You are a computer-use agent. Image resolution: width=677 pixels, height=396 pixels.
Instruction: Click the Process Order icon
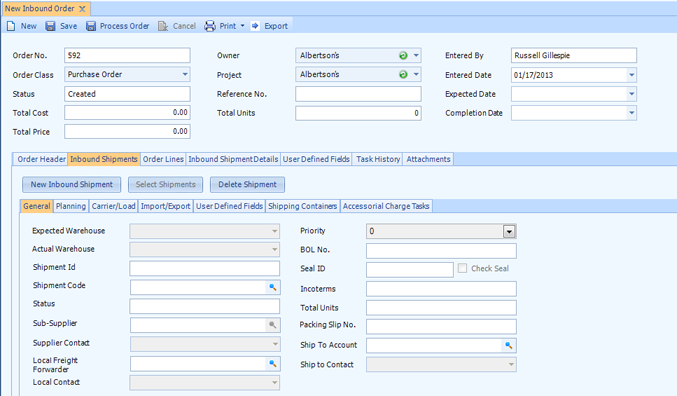(91, 26)
